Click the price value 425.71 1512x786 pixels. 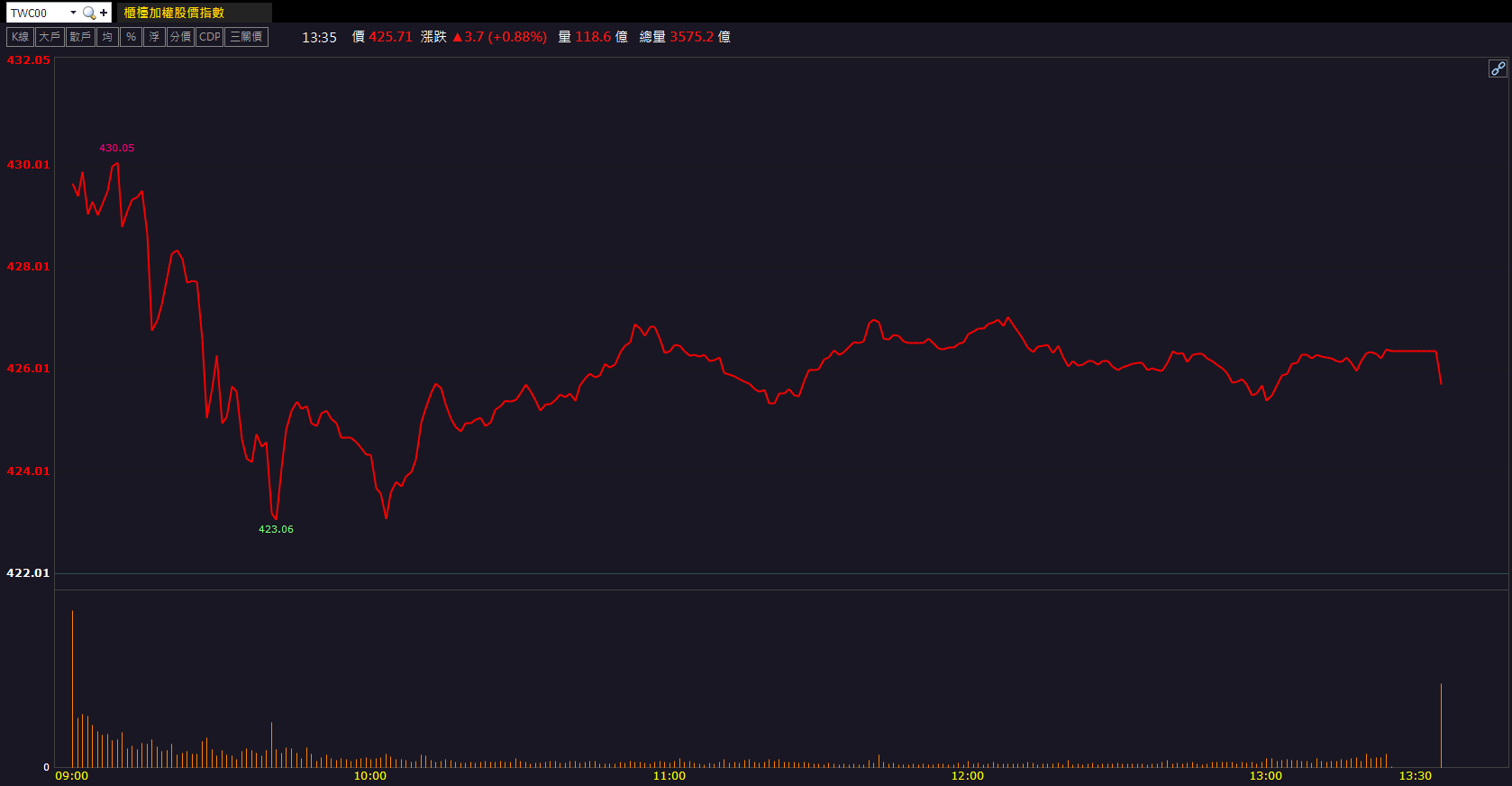(x=390, y=37)
